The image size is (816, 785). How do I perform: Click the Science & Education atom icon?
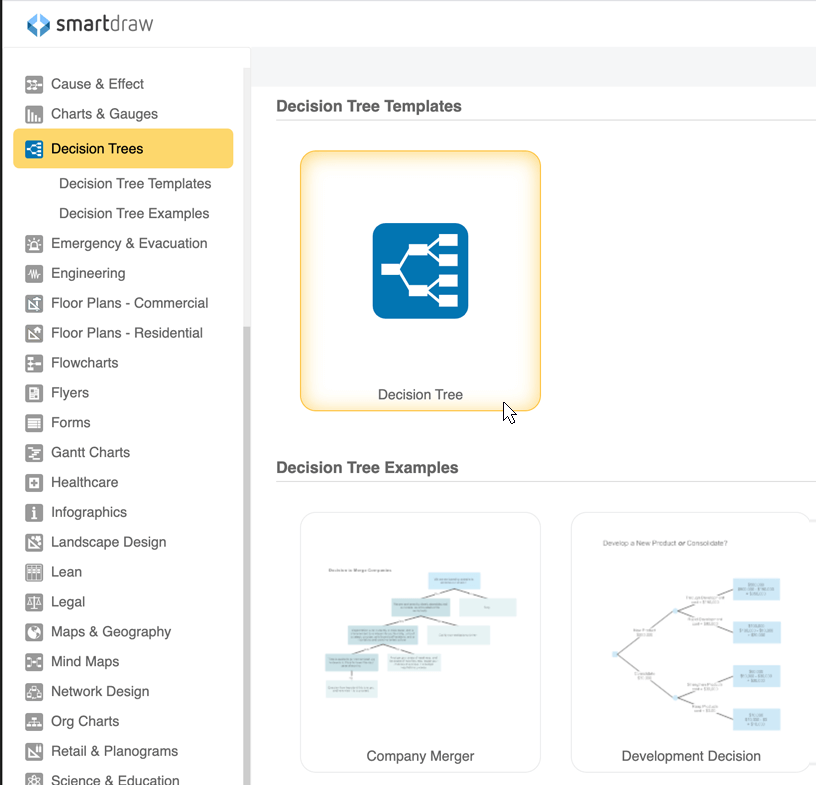click(x=34, y=779)
